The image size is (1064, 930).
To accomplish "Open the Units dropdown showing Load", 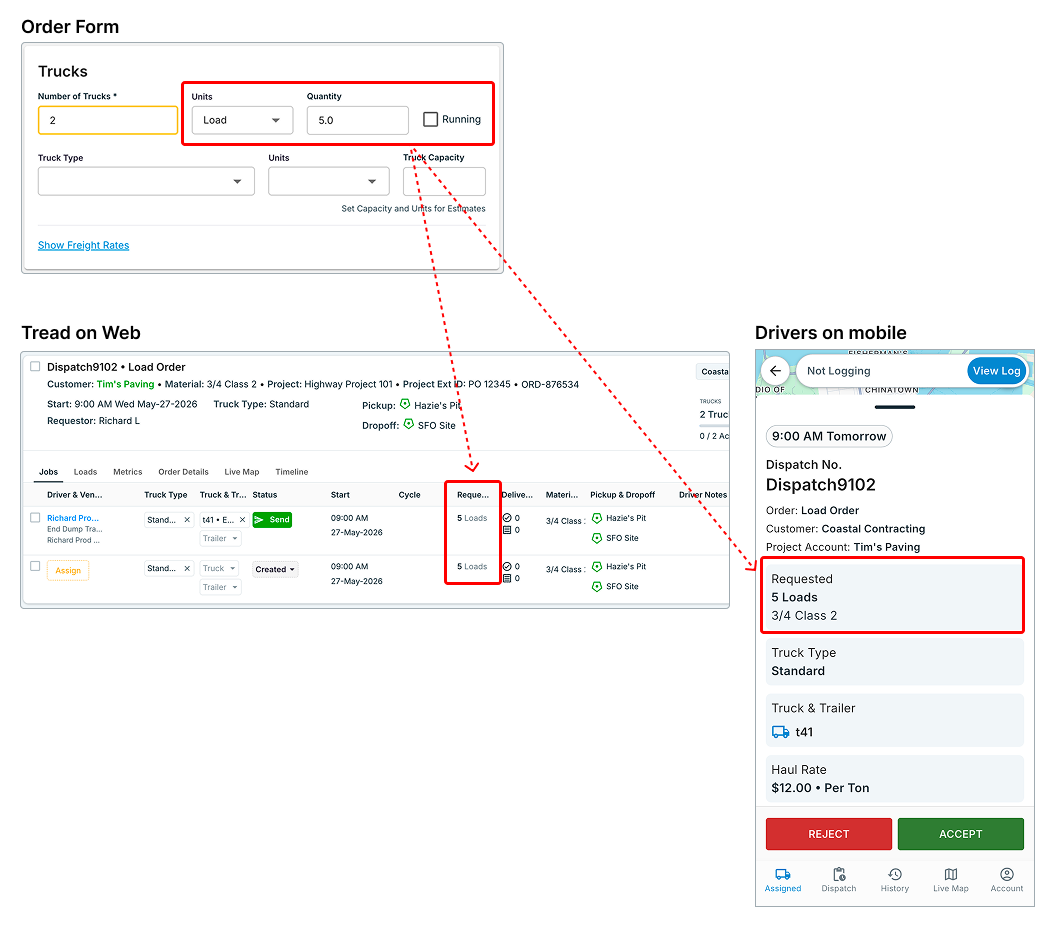I will click(242, 120).
